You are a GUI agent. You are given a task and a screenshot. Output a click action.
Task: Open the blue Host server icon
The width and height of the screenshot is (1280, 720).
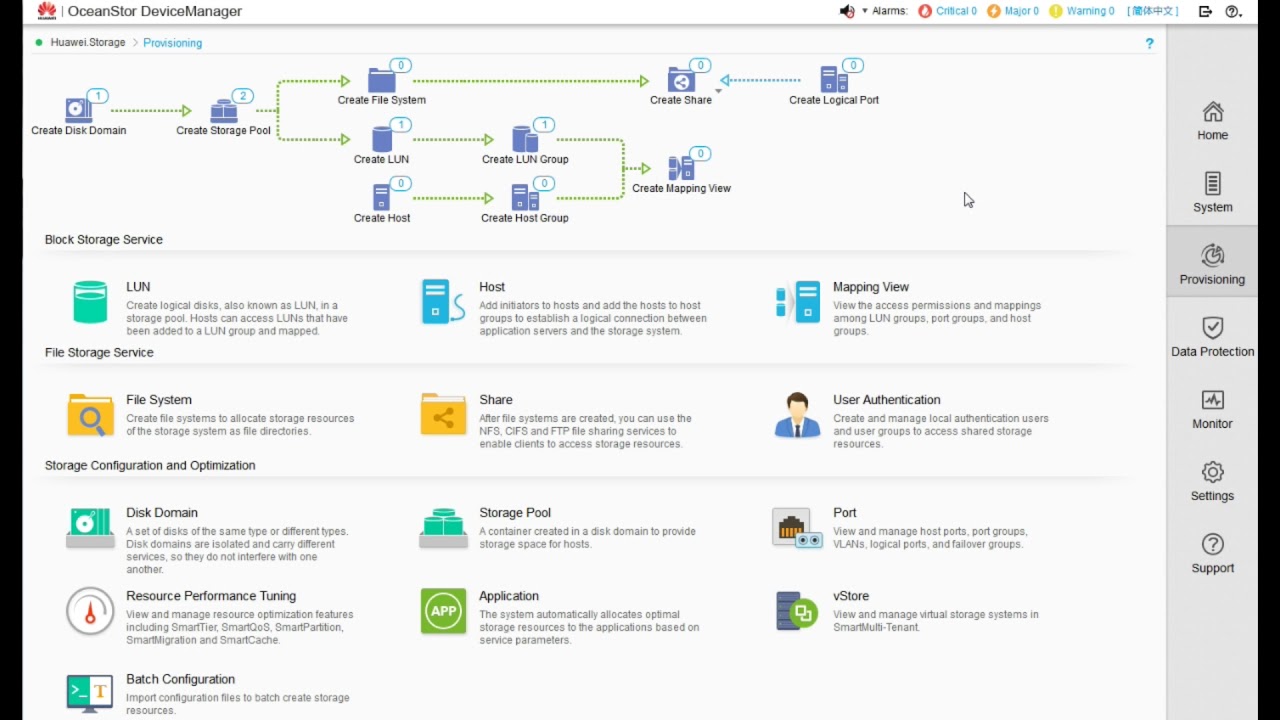tap(442, 302)
